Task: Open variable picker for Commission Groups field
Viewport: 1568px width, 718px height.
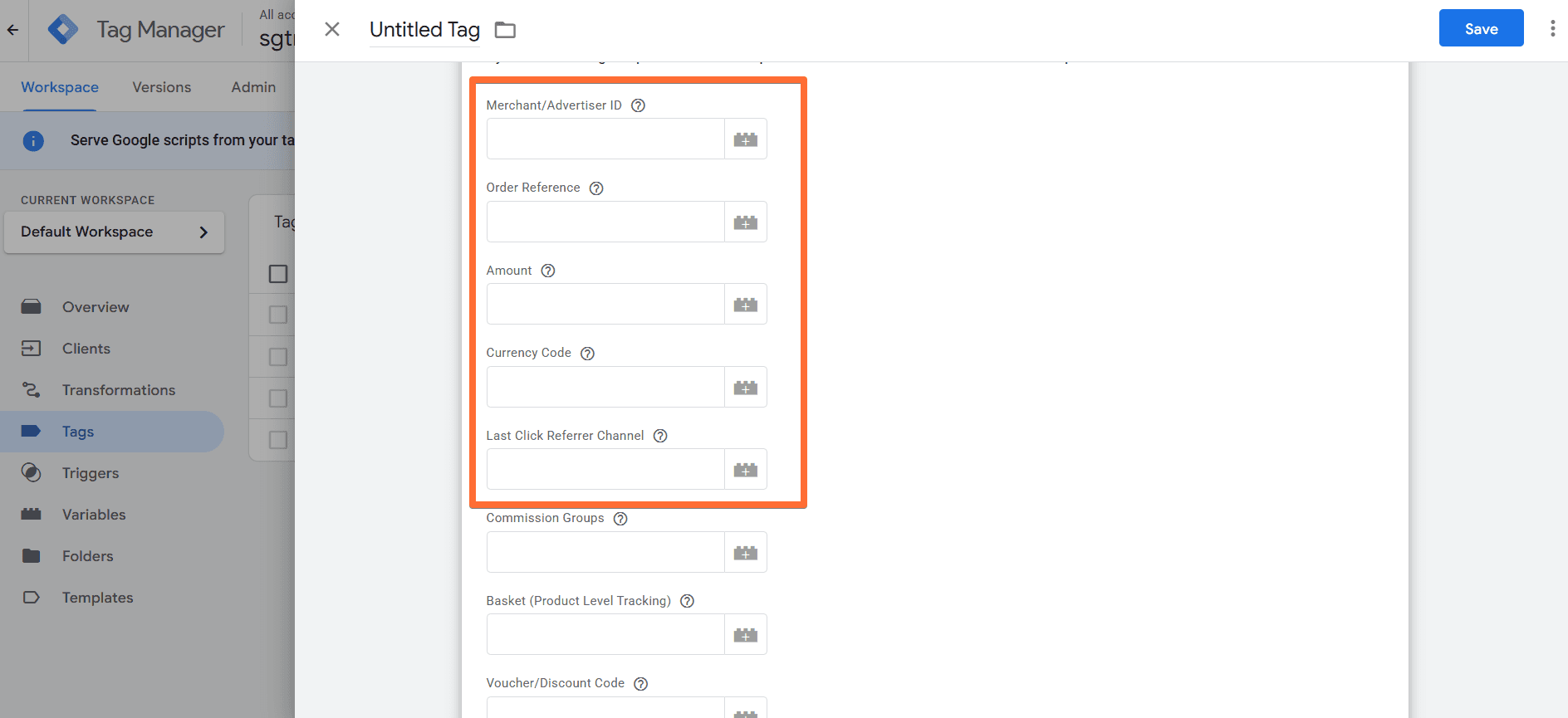Action: coord(745,553)
